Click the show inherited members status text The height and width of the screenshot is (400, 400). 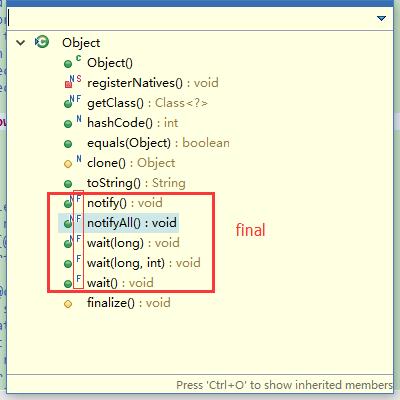tap(284, 385)
